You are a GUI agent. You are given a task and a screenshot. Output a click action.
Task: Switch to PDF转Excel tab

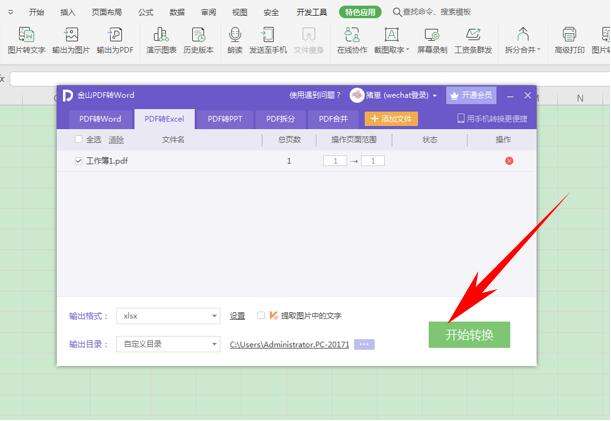[164, 119]
